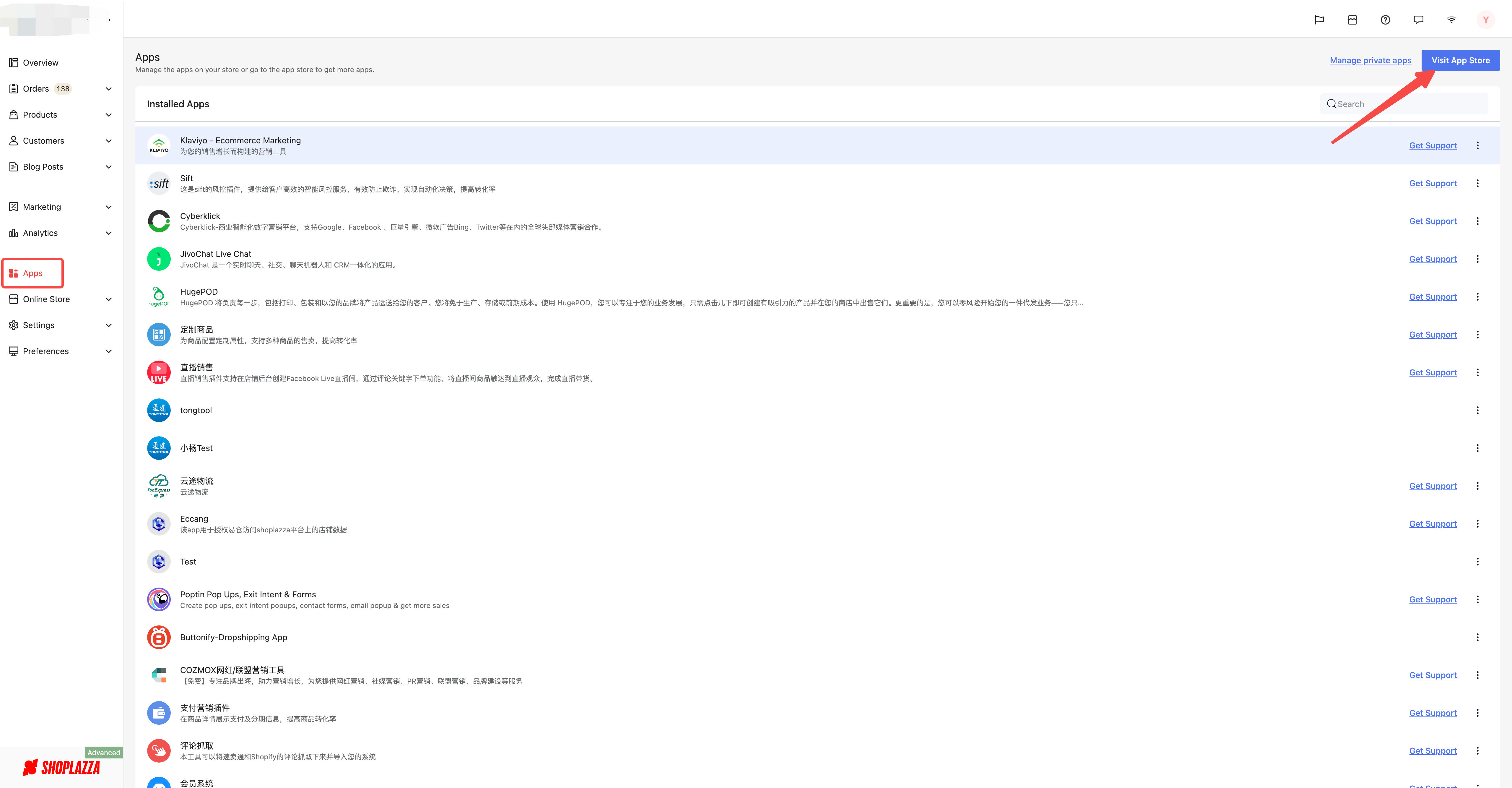Image resolution: width=1512 pixels, height=788 pixels.
Task: Open more options for Buttonify-Dropshipping App
Action: [x=1477, y=637]
